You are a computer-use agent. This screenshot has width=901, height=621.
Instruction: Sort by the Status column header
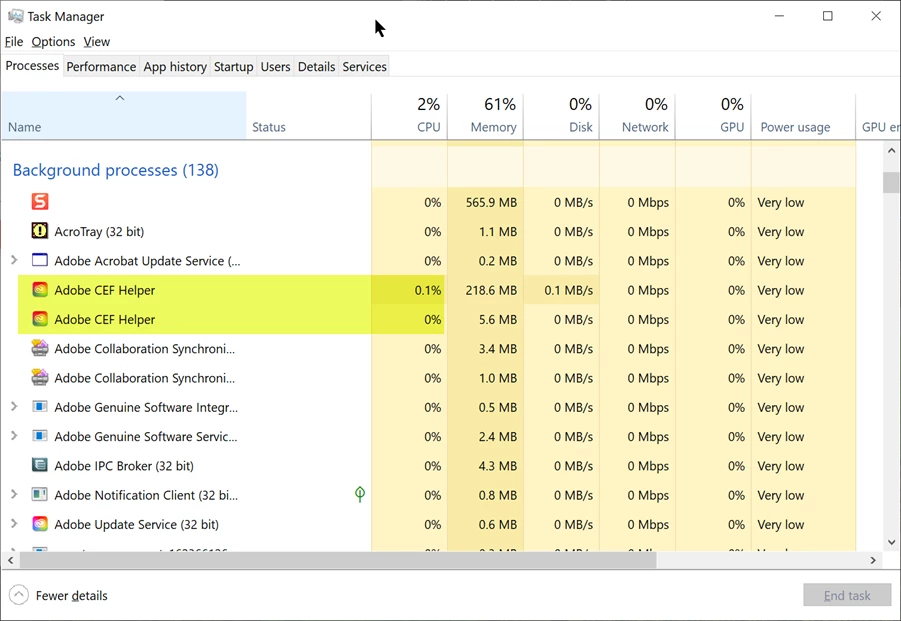click(309, 115)
